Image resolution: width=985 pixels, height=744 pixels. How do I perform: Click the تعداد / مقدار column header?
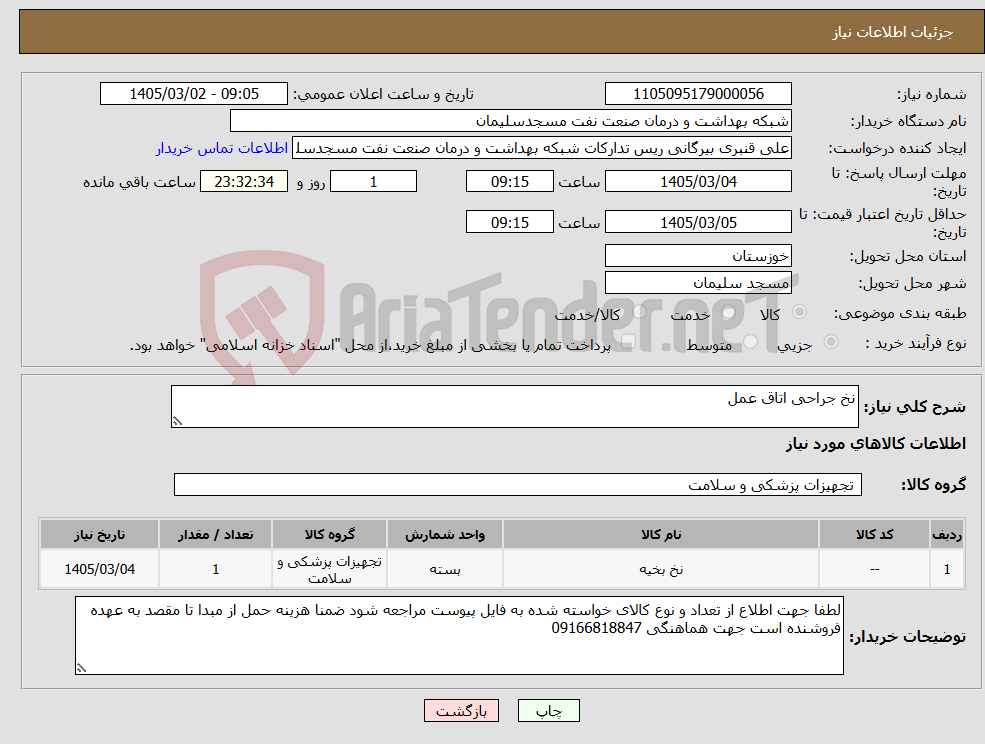215,535
